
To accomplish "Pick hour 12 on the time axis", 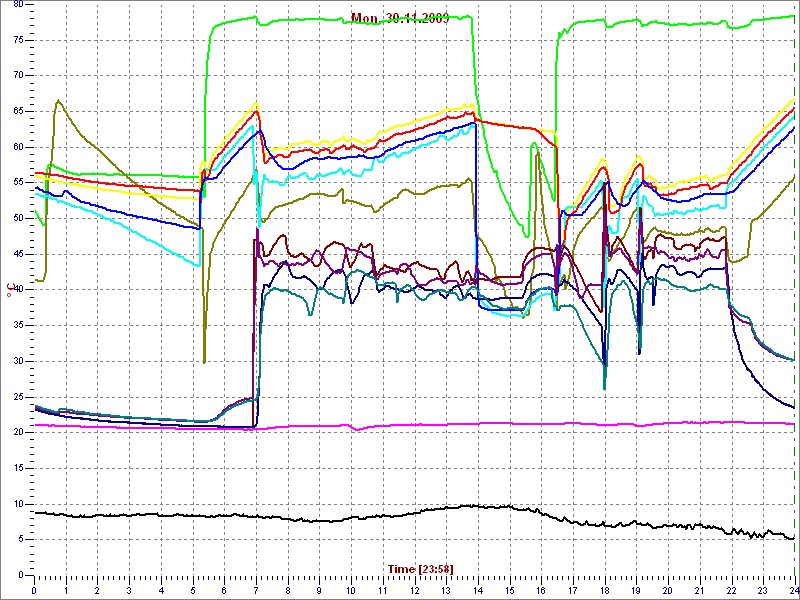I will point(415,588).
